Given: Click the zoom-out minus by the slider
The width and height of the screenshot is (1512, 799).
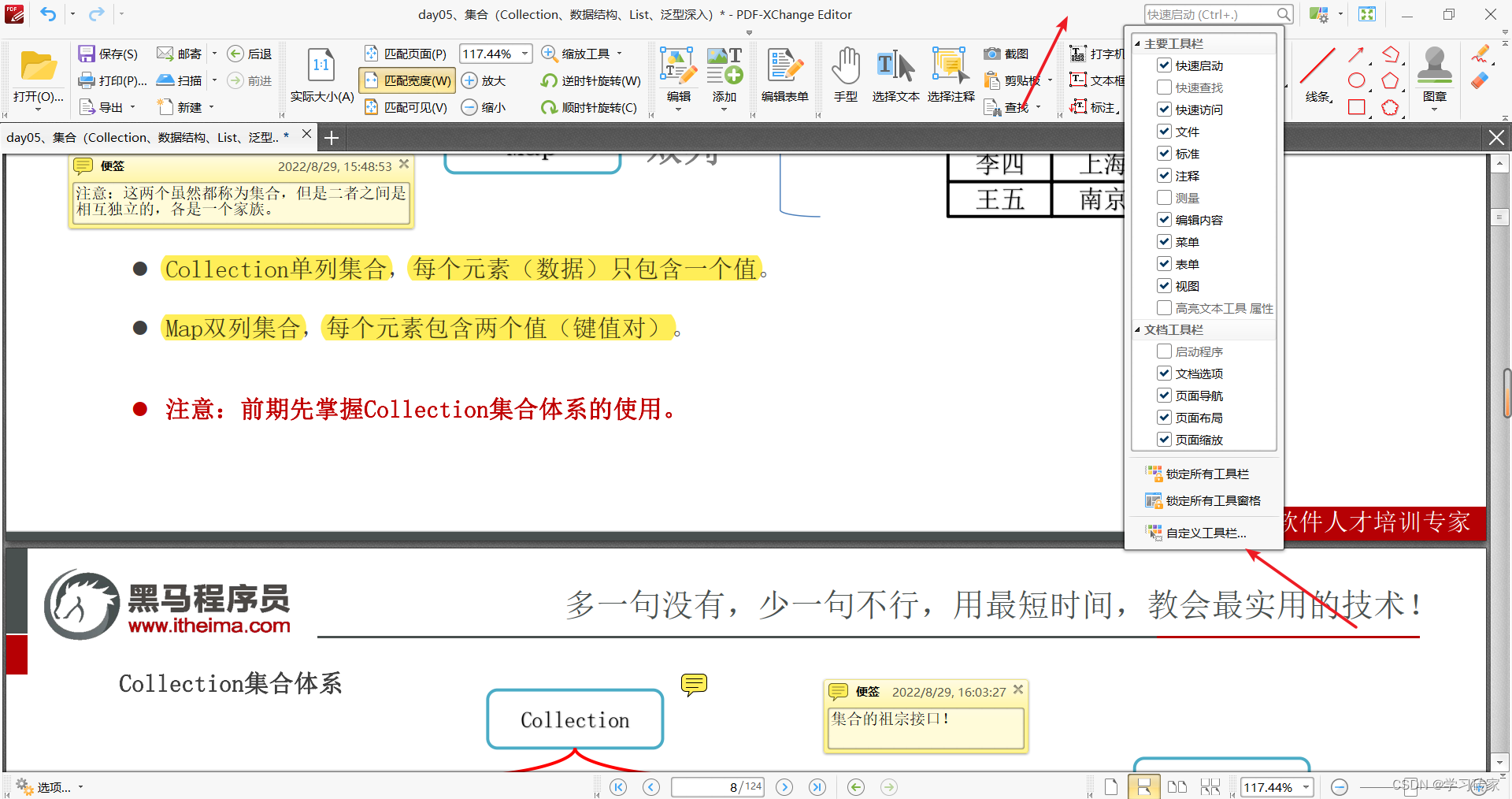Looking at the screenshot, I should 1339,787.
